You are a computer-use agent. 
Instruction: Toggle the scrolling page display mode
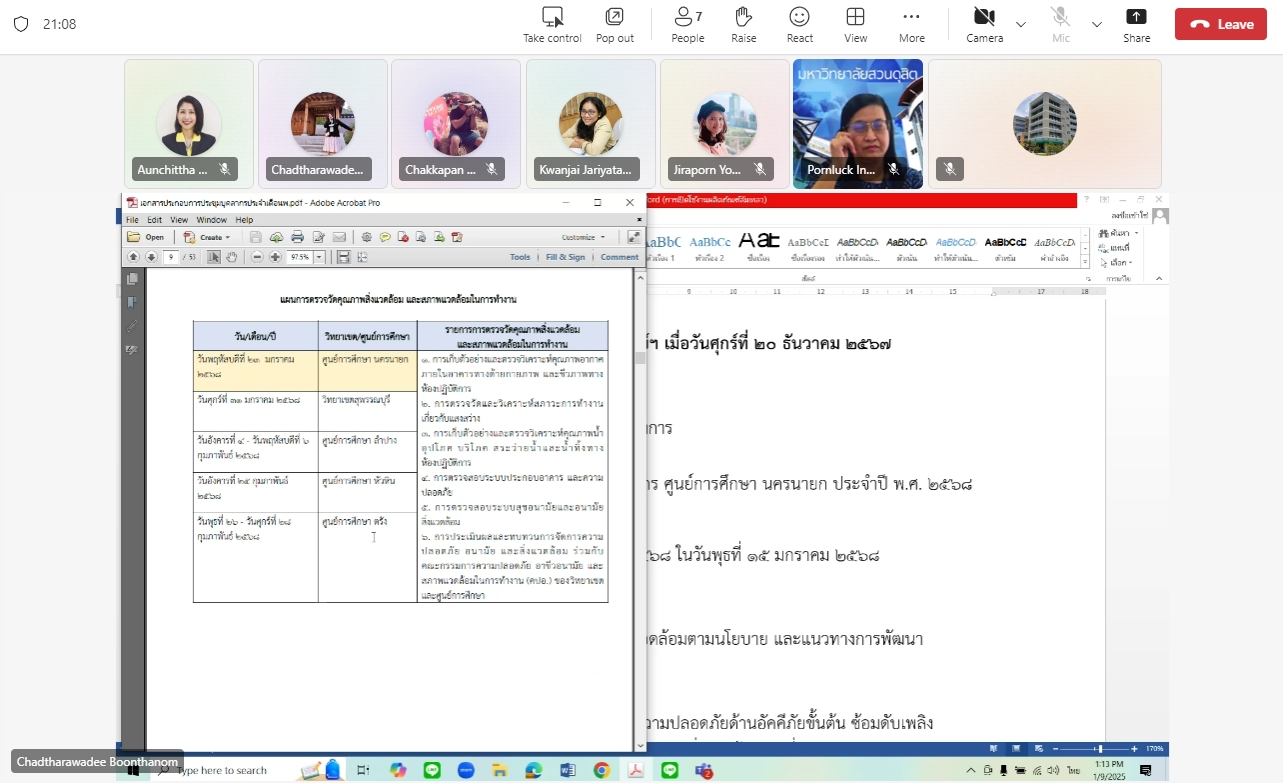click(343, 257)
